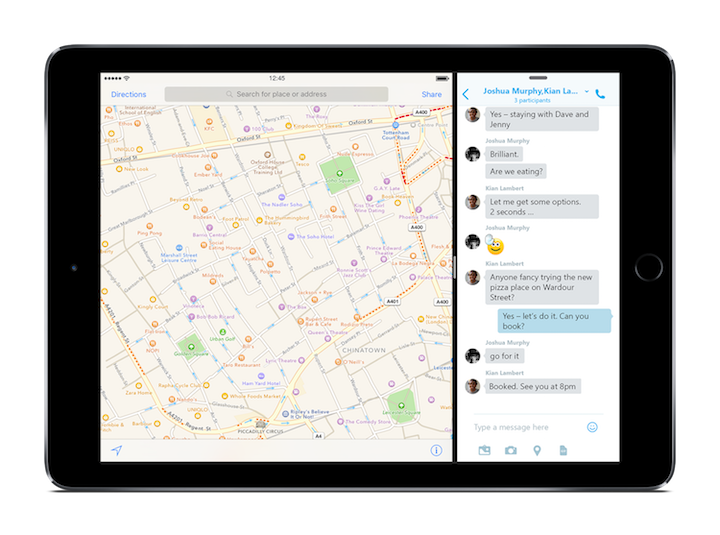Expand the conversation title dropdown arrow
This screenshot has height=535, width=720.
tap(586, 91)
